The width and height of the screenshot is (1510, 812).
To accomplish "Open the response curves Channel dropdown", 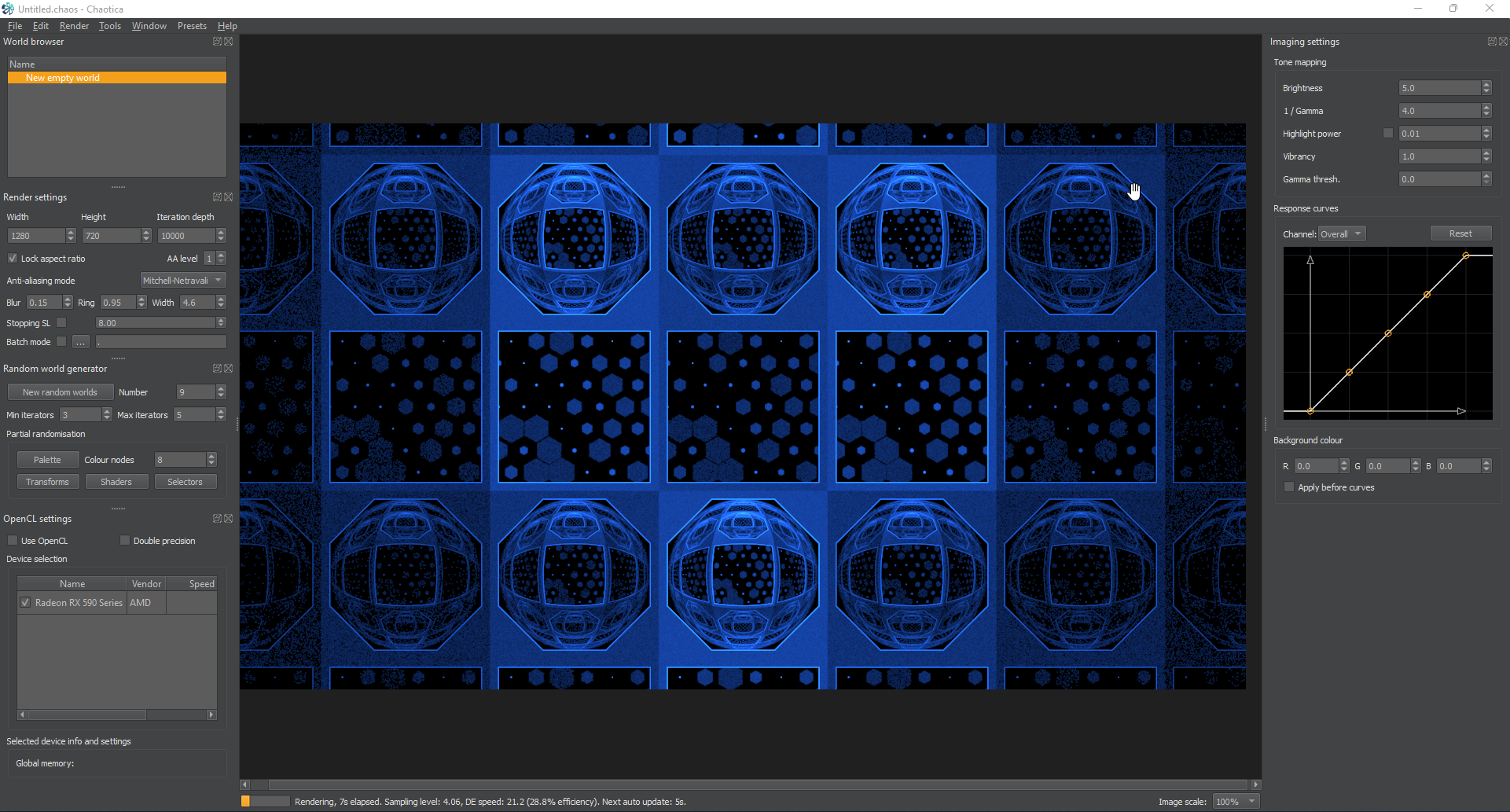I will pyautogui.click(x=1342, y=234).
